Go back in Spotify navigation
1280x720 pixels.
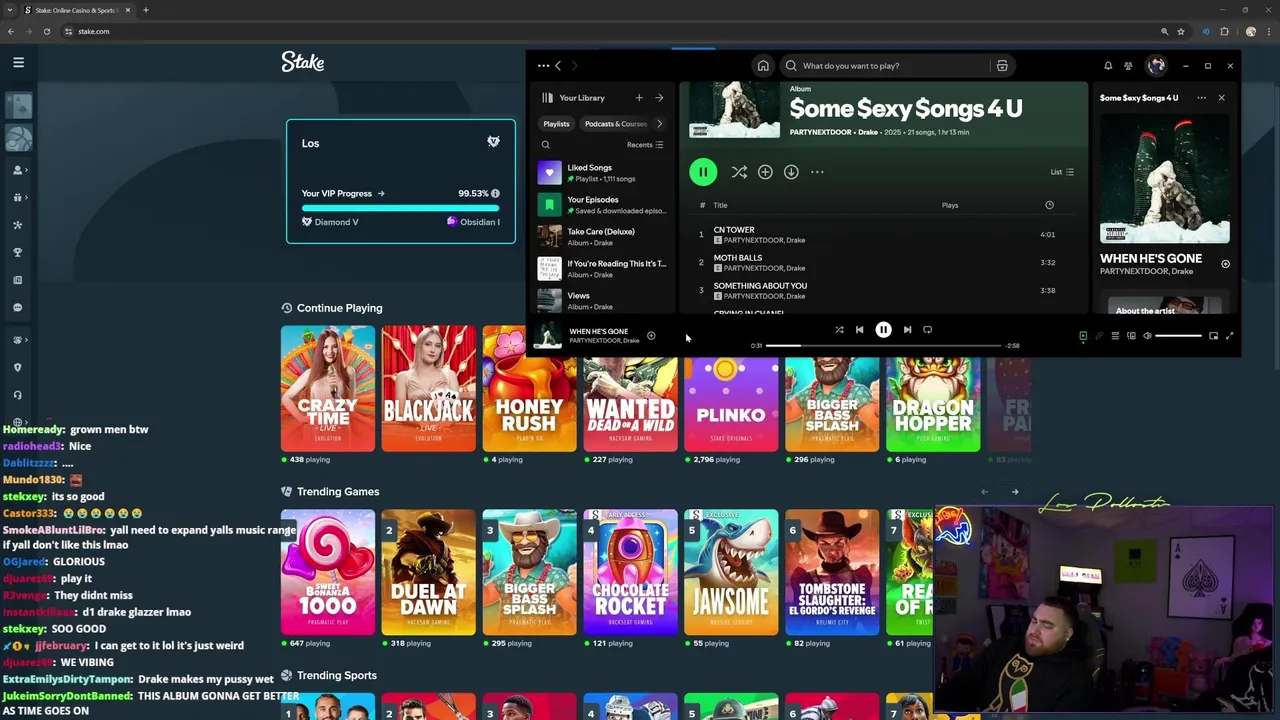pyautogui.click(x=558, y=66)
